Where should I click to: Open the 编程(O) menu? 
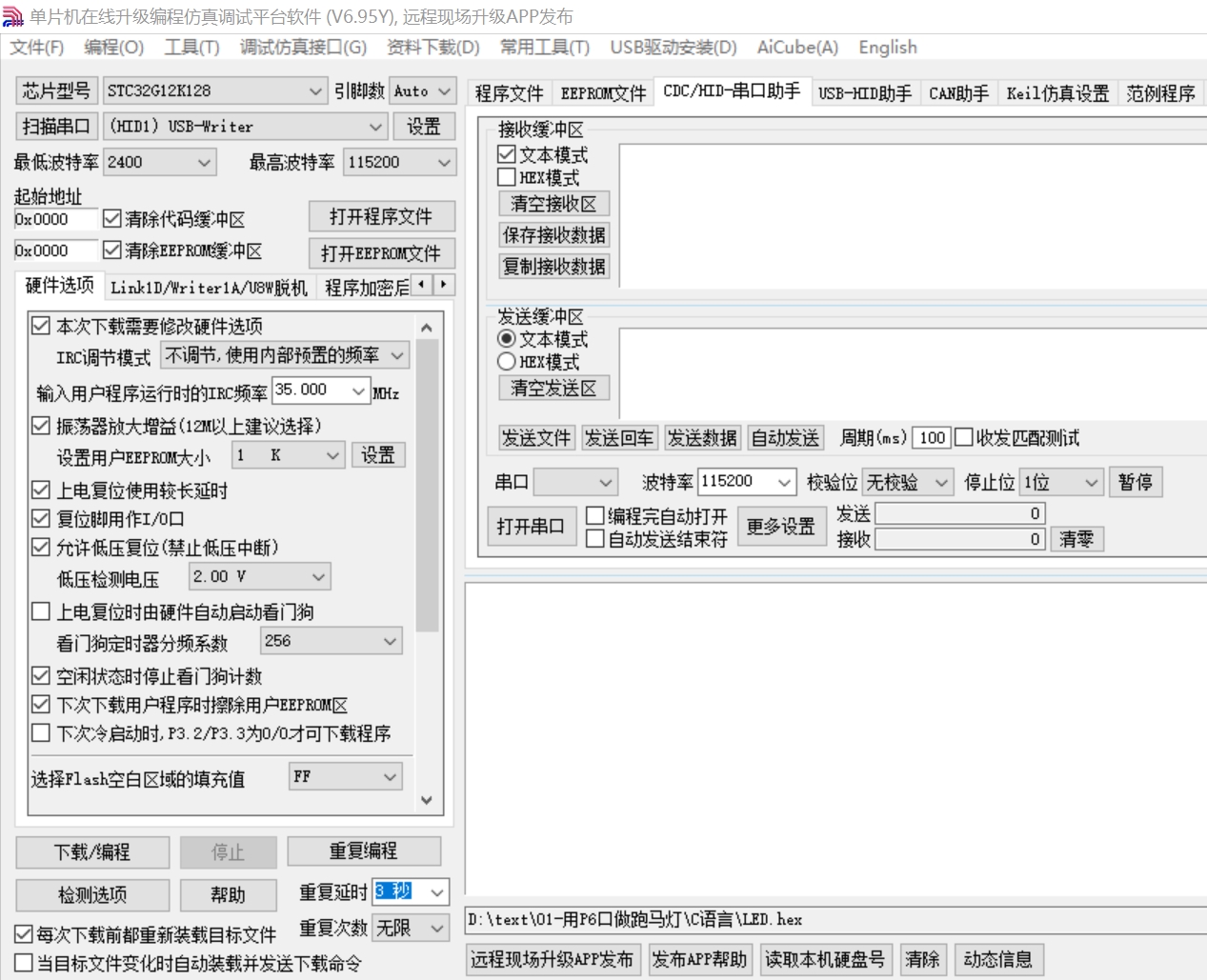113,47
